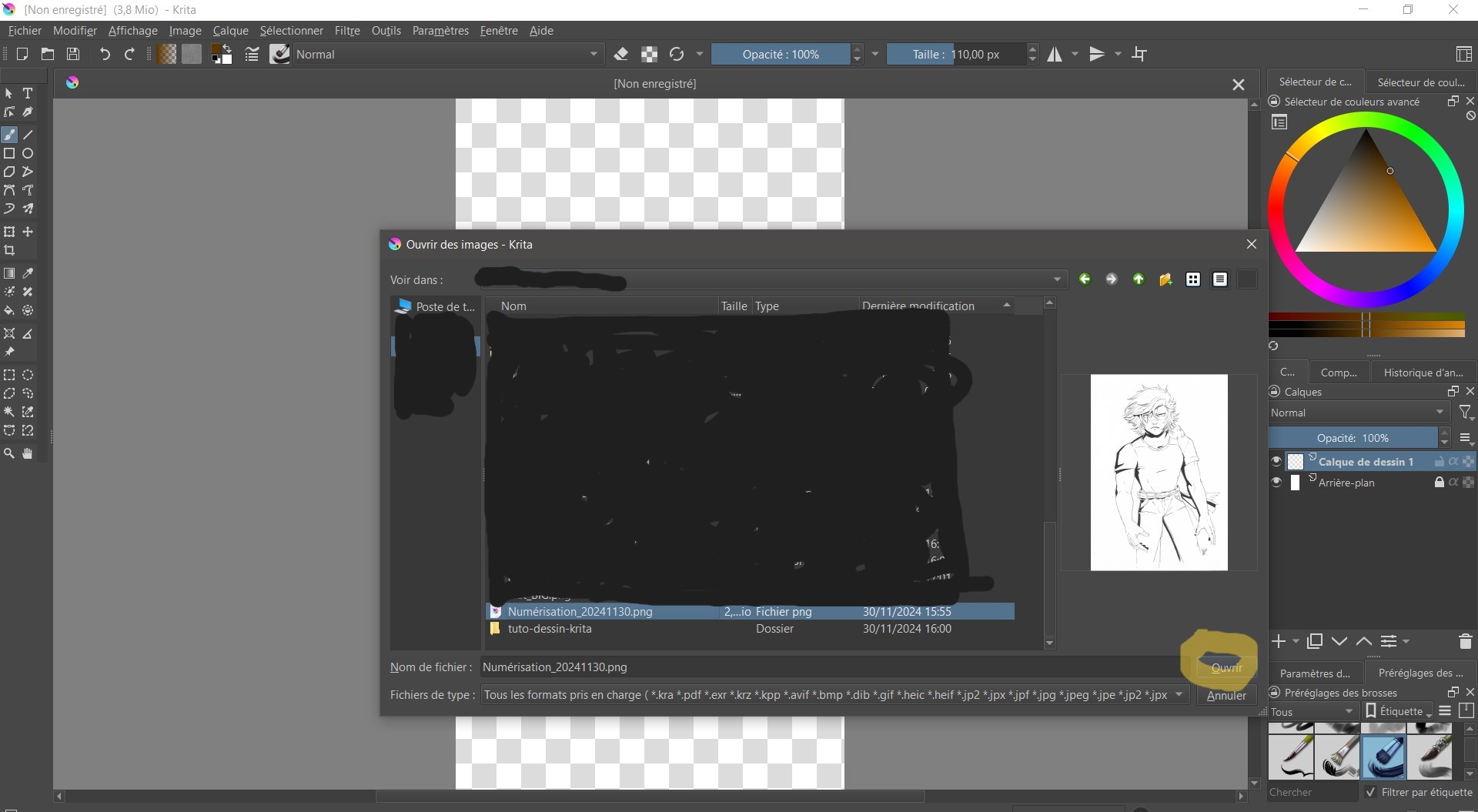This screenshot has width=1478, height=812.
Task: Go back in file dialog
Action: tap(1085, 279)
